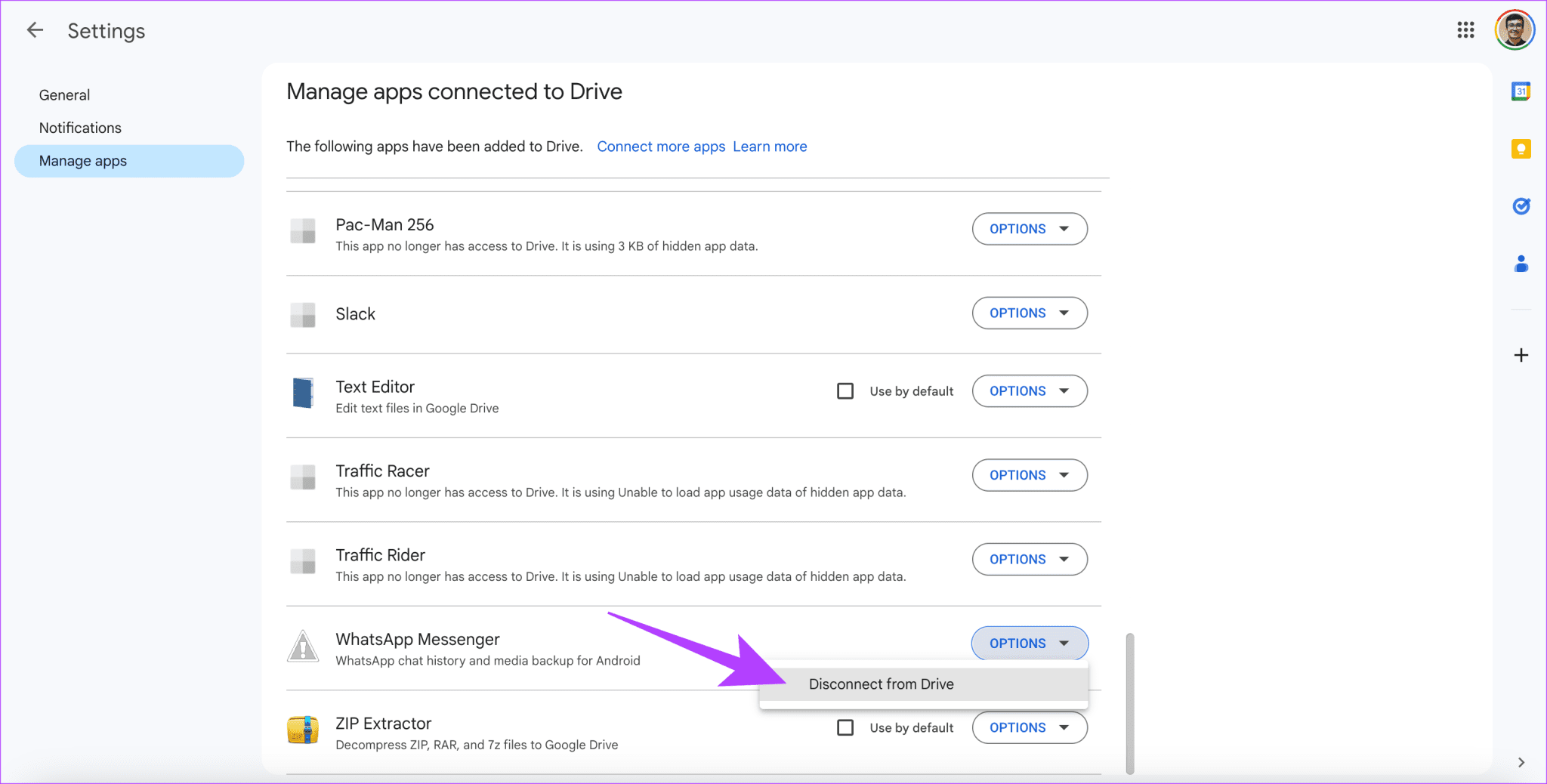Follow the Connect more apps link
The height and width of the screenshot is (784, 1547).
click(661, 147)
